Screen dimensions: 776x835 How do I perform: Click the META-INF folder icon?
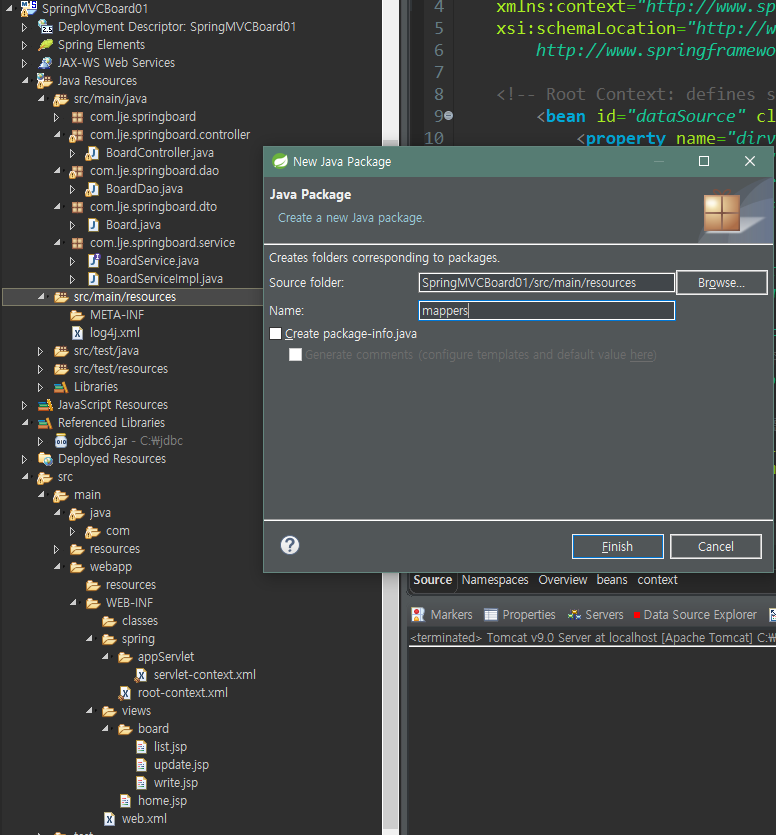(x=77, y=315)
